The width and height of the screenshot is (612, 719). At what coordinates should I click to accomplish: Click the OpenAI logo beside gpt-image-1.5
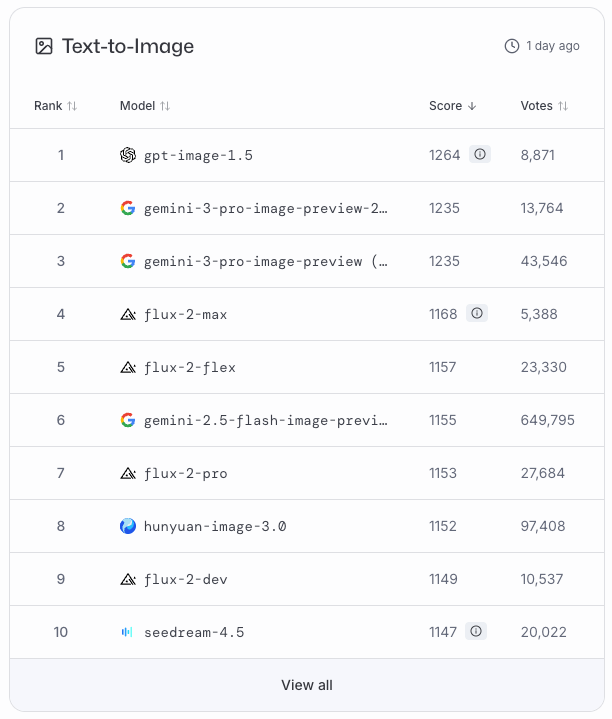coord(128,155)
